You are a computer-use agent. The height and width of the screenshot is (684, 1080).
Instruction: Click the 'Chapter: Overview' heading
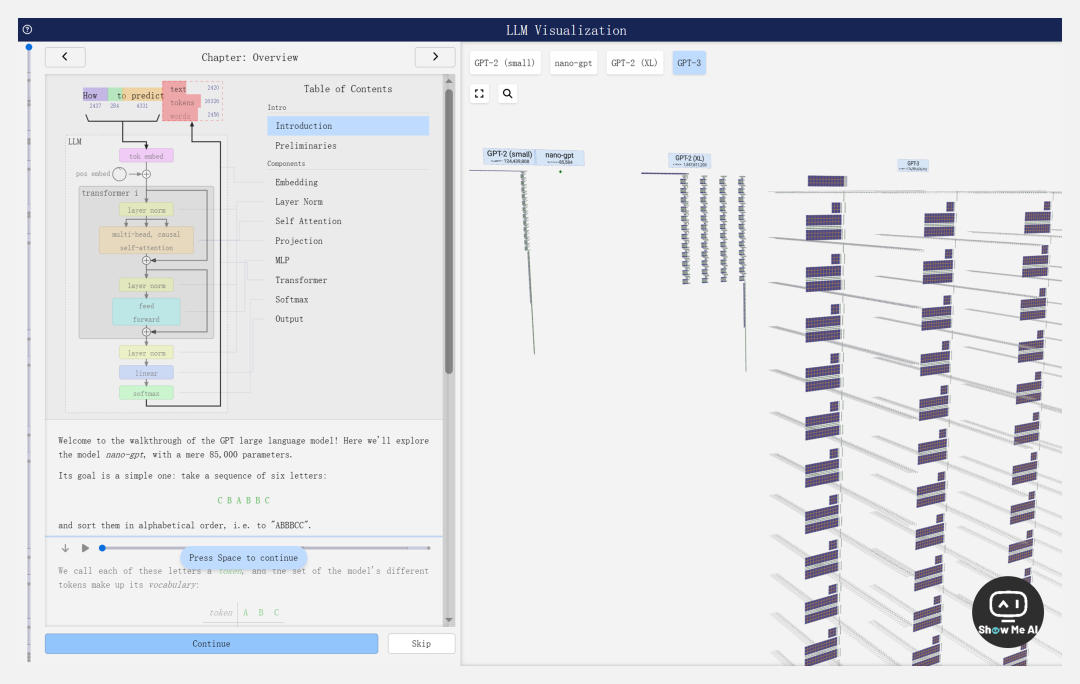(x=249, y=57)
